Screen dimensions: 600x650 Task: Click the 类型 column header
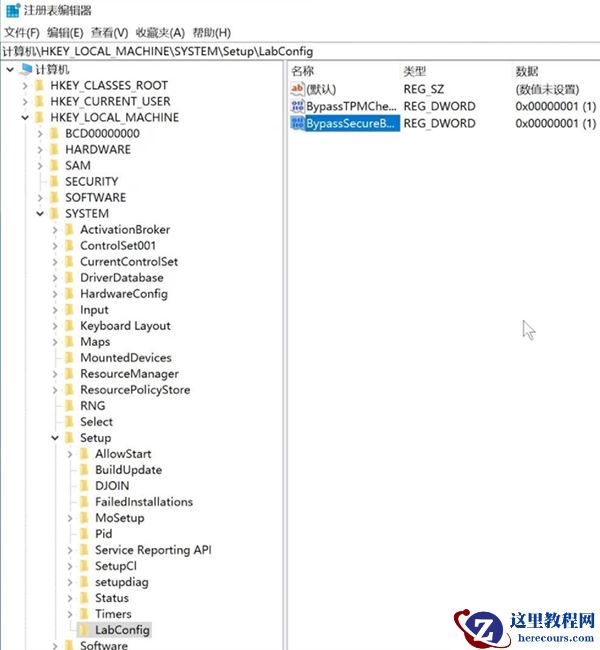[415, 71]
